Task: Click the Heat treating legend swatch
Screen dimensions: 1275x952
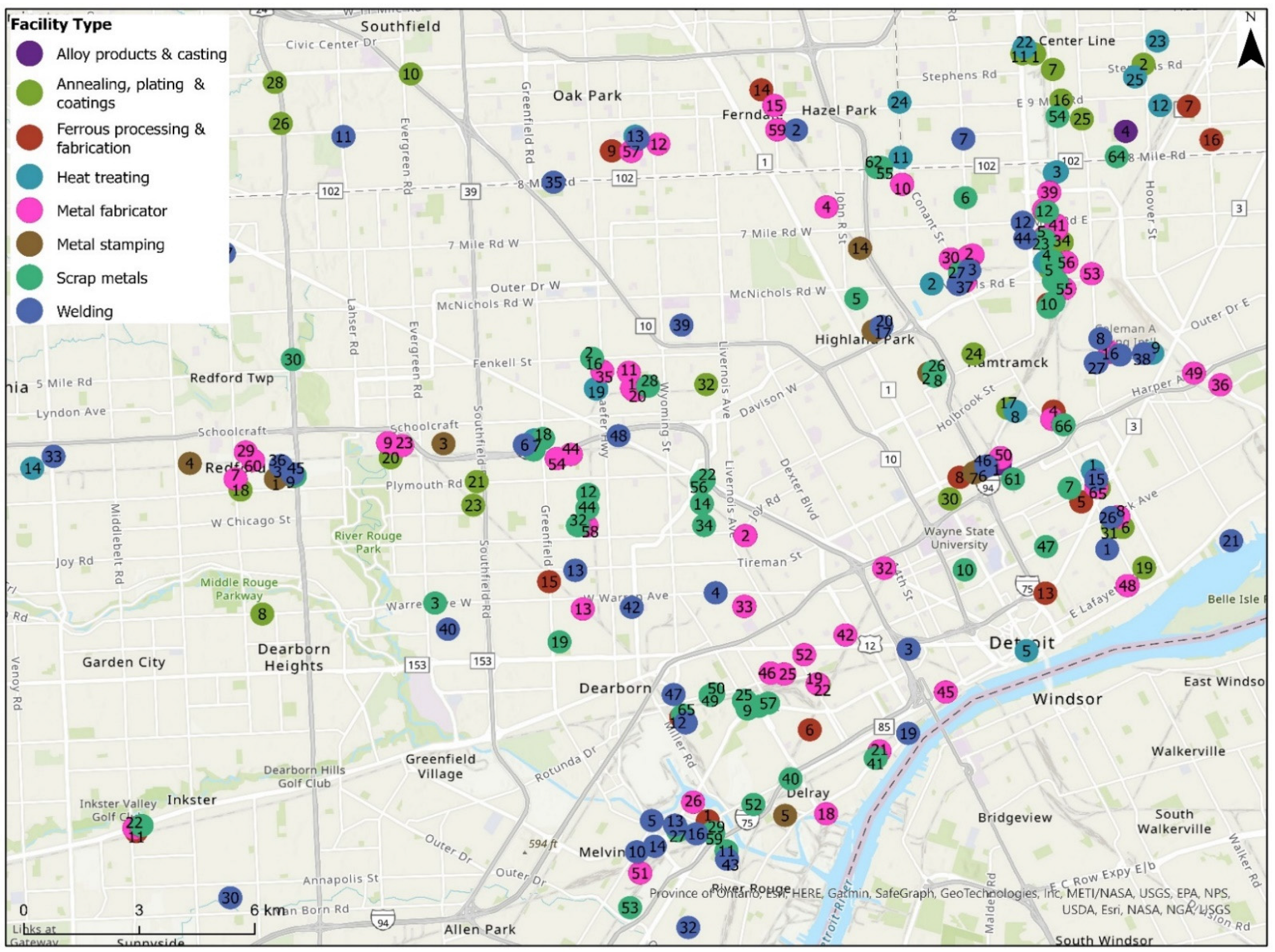Action: (x=29, y=178)
